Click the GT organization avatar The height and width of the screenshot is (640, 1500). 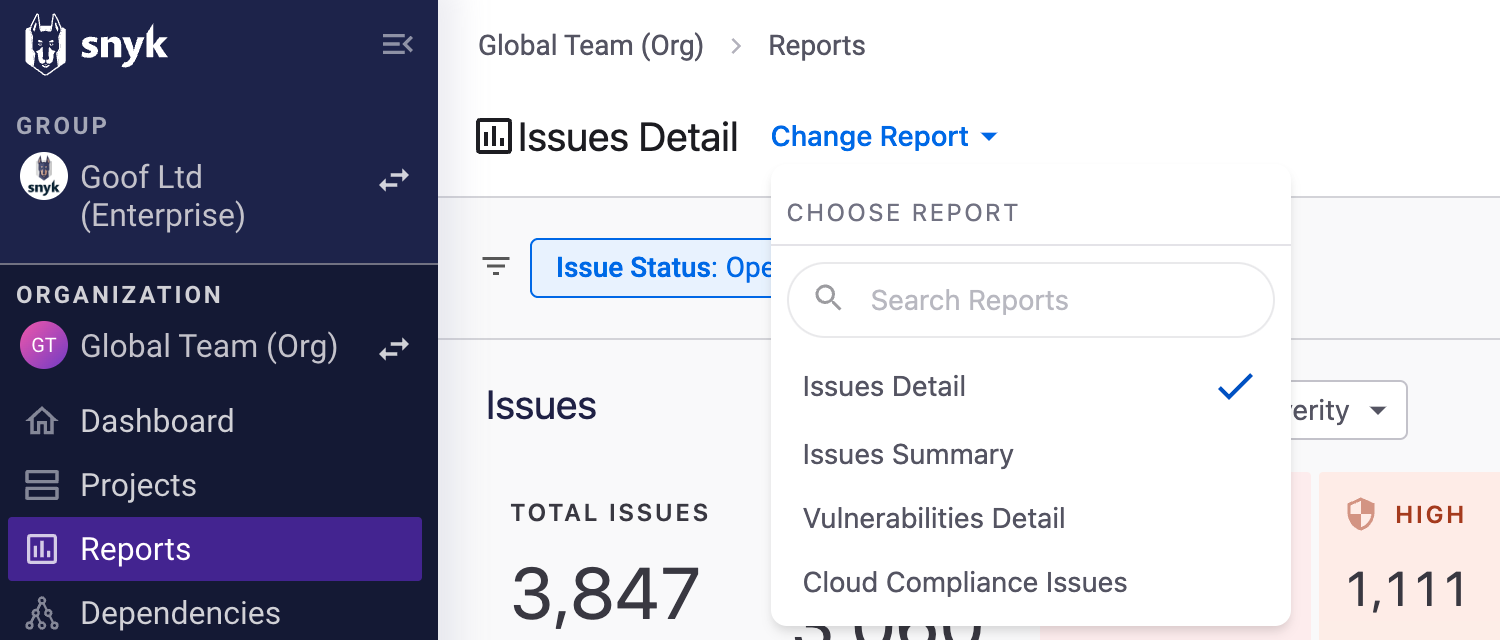[x=44, y=346]
